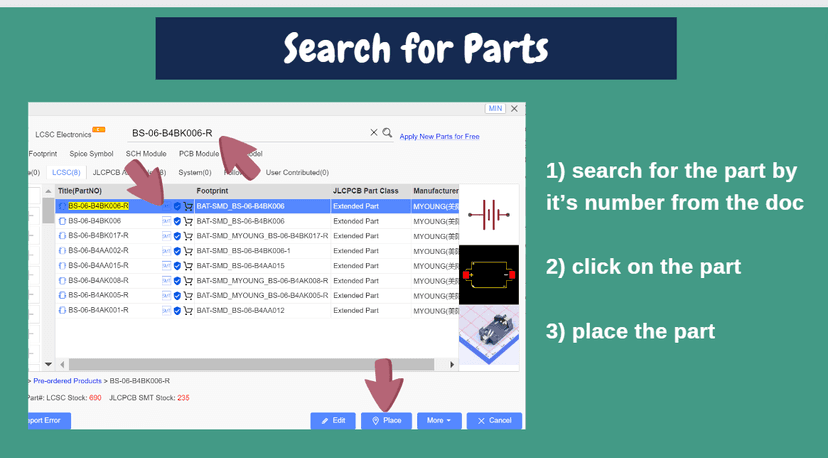Click the Place button
Viewport: 828px width, 458px height.
pos(387,420)
